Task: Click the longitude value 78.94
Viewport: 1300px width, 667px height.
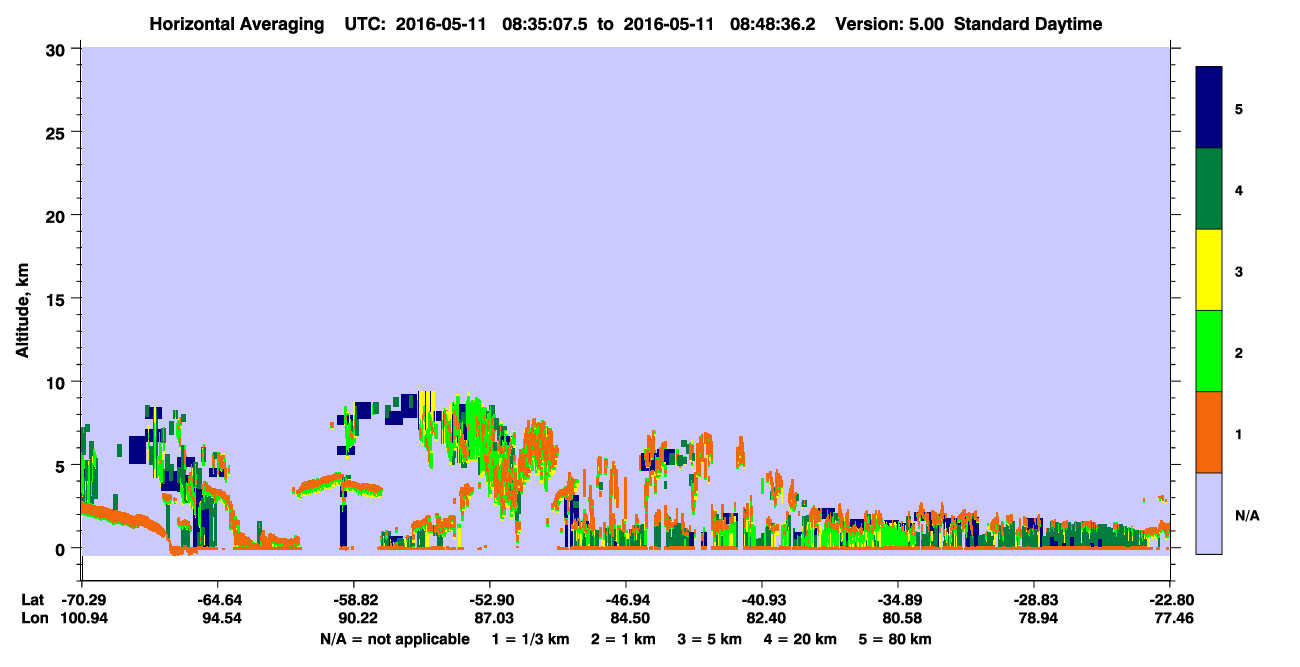Action: click(x=1034, y=619)
